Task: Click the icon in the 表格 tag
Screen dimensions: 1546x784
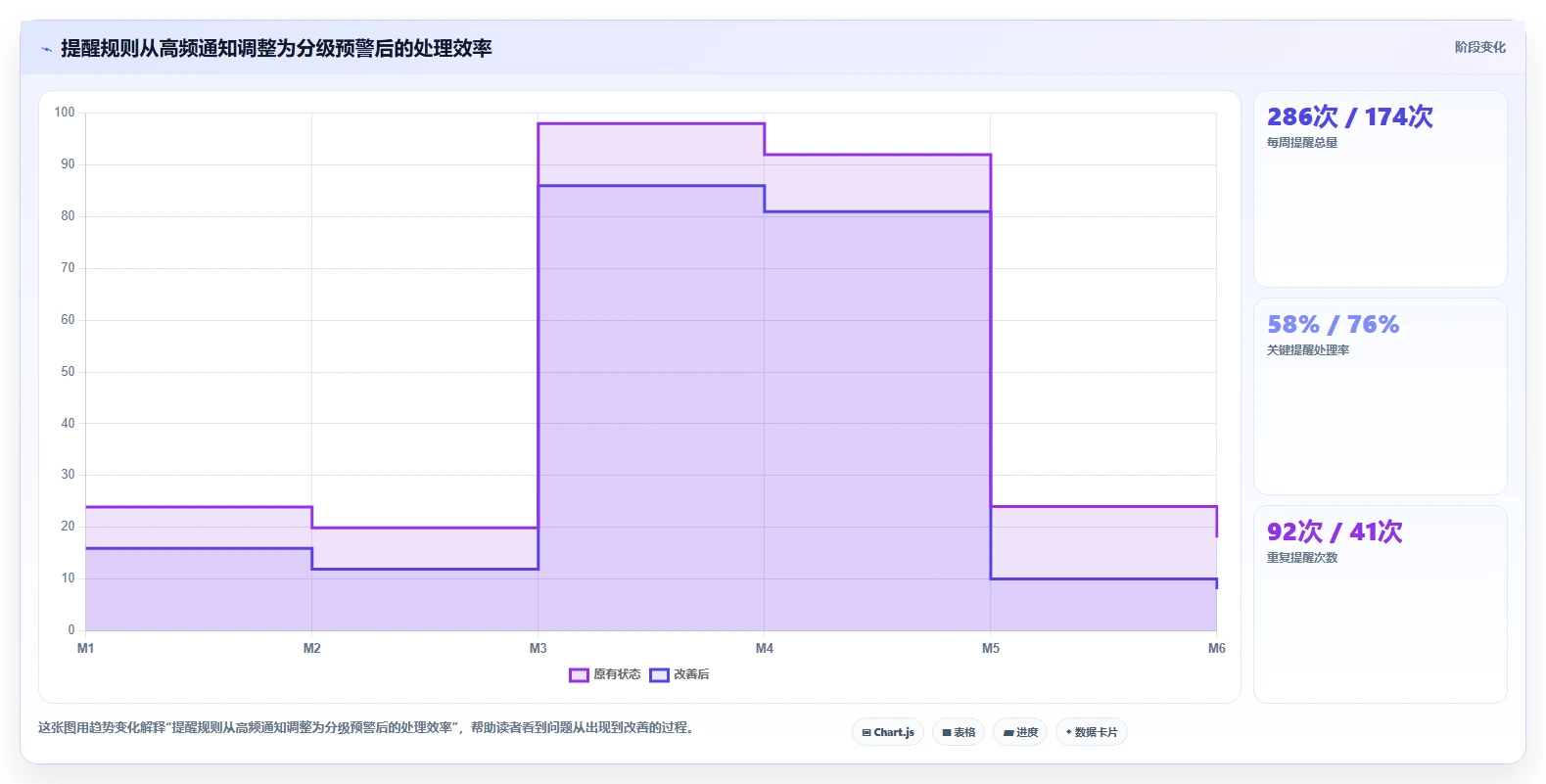Action: click(x=947, y=732)
